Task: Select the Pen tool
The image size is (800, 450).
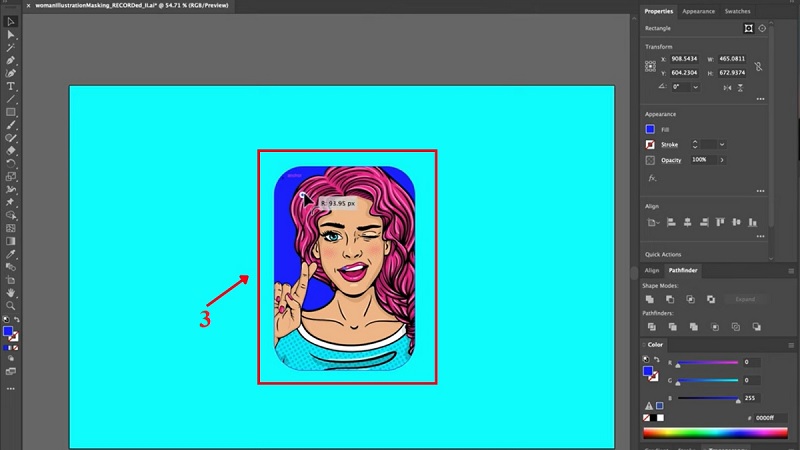Action: [11, 60]
